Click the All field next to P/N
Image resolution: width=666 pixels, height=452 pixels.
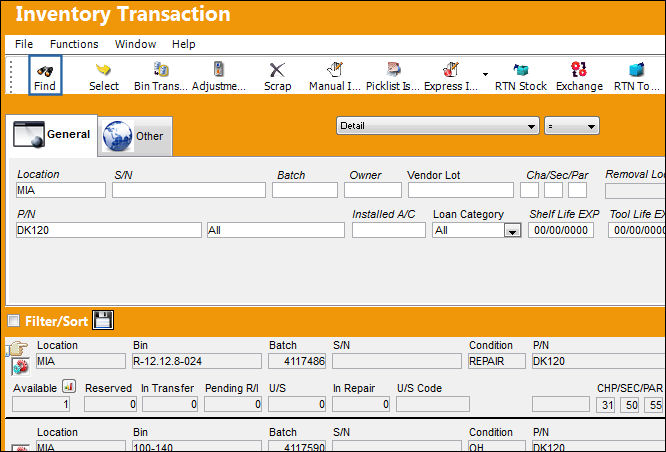276,230
